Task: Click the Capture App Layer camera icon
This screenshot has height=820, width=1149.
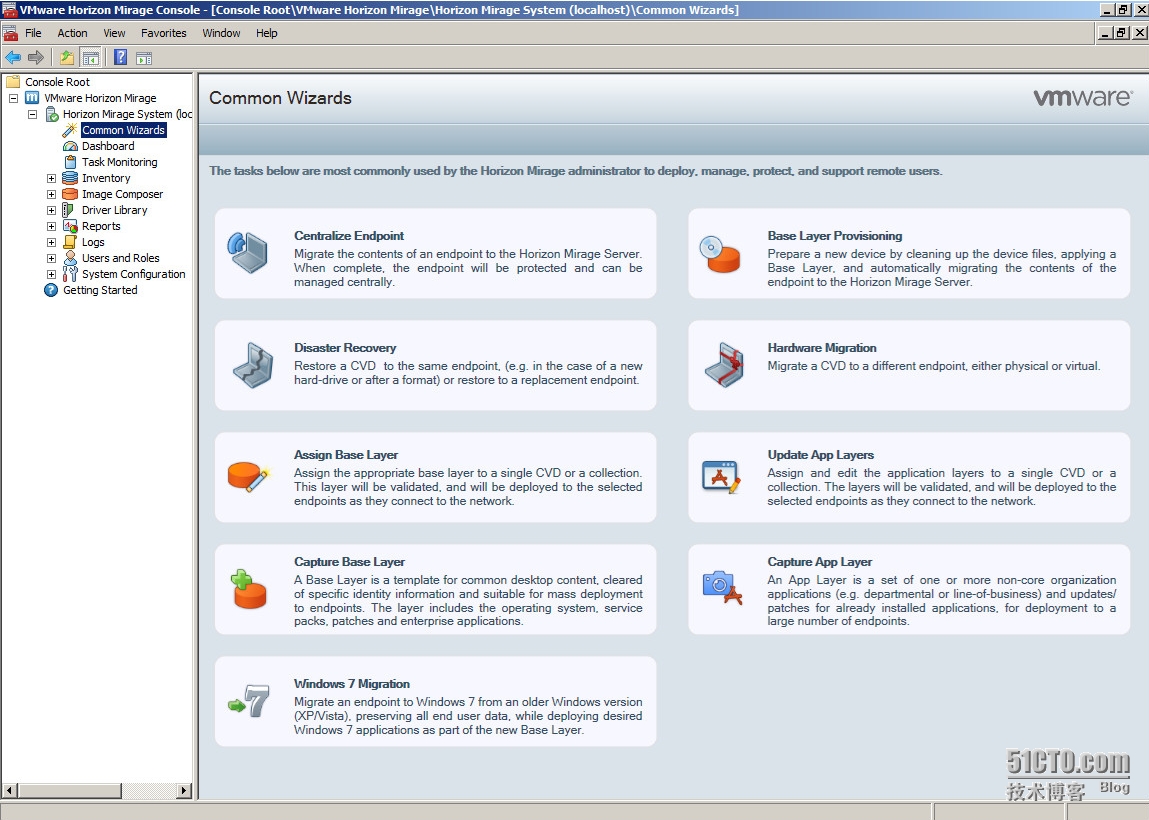Action: (x=723, y=588)
